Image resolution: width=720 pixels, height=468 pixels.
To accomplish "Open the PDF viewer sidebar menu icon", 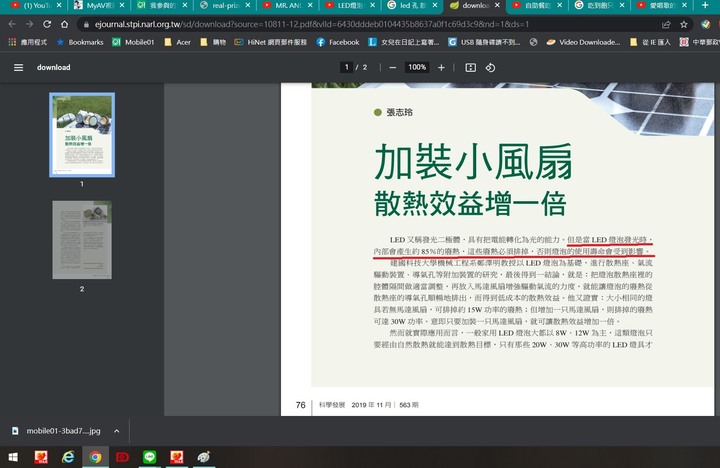I will [18, 68].
